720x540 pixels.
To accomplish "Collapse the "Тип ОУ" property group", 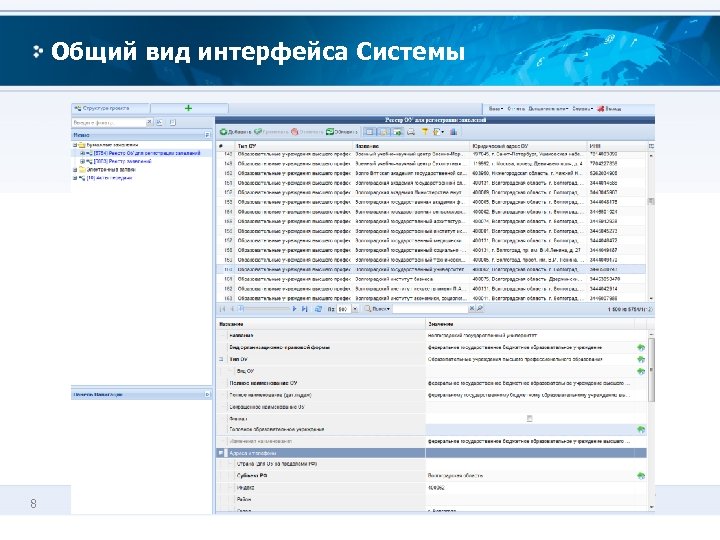I will (221, 360).
